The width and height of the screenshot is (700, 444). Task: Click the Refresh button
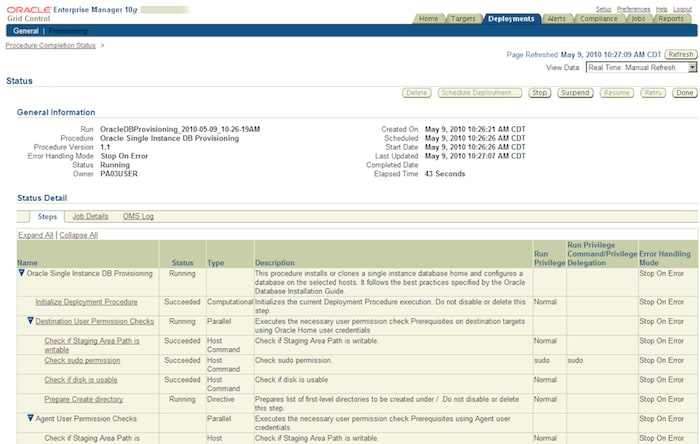click(680, 54)
